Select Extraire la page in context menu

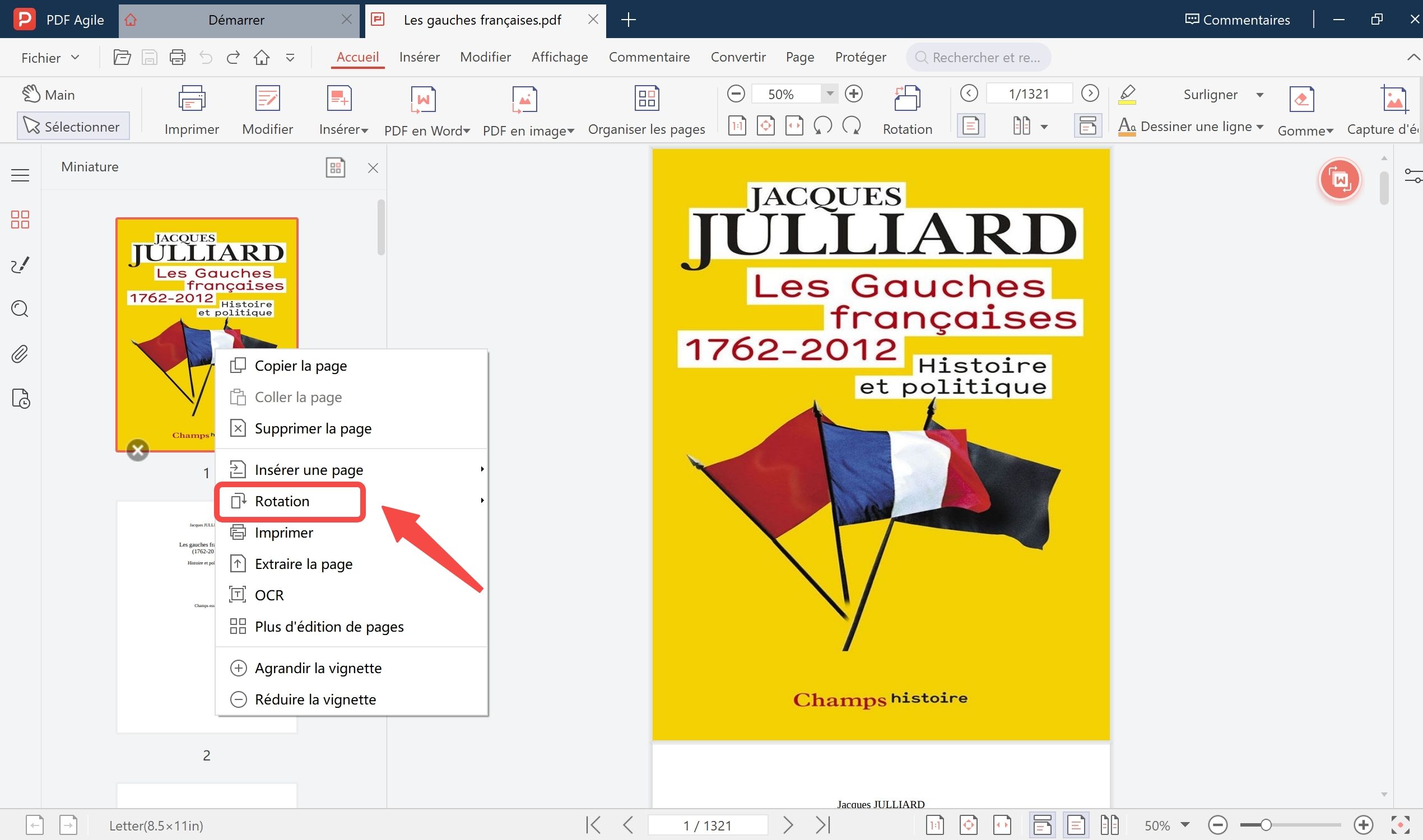tap(351, 564)
